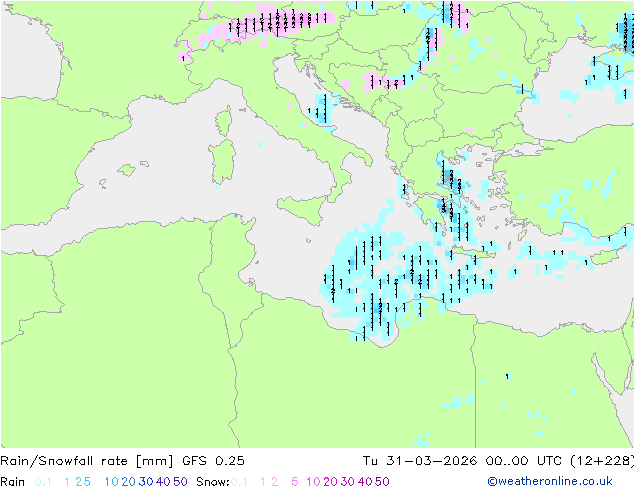
Task: Select the Snow 0.1 legend value
Action: 239,482
